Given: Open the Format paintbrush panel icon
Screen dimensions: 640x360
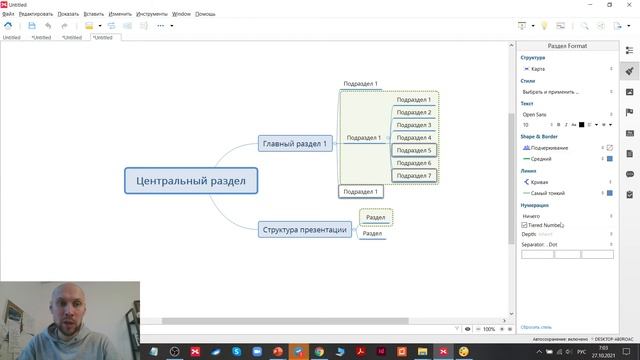Looking at the screenshot, I should tap(629, 71).
